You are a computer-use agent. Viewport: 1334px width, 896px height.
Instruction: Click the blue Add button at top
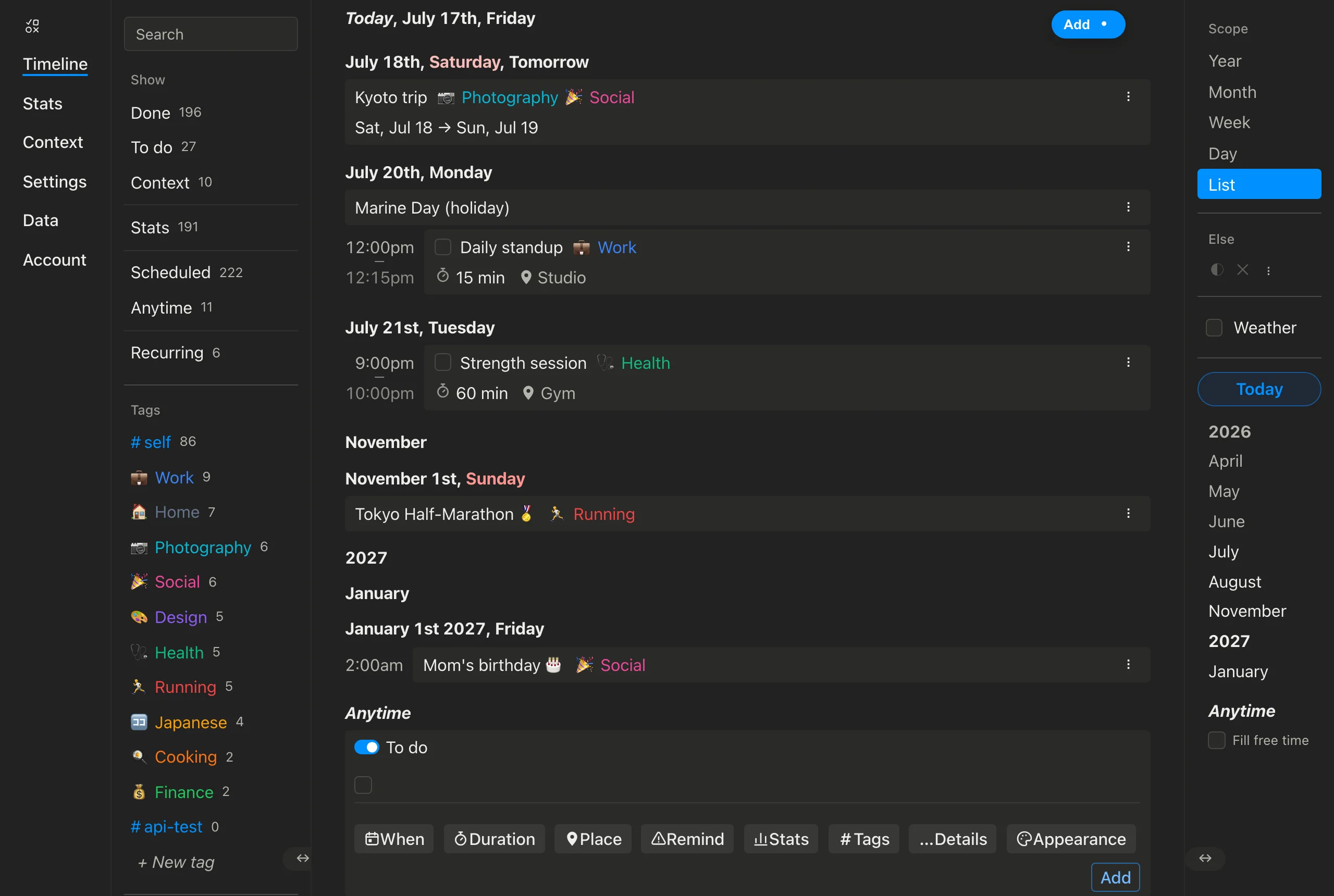[x=1088, y=24]
